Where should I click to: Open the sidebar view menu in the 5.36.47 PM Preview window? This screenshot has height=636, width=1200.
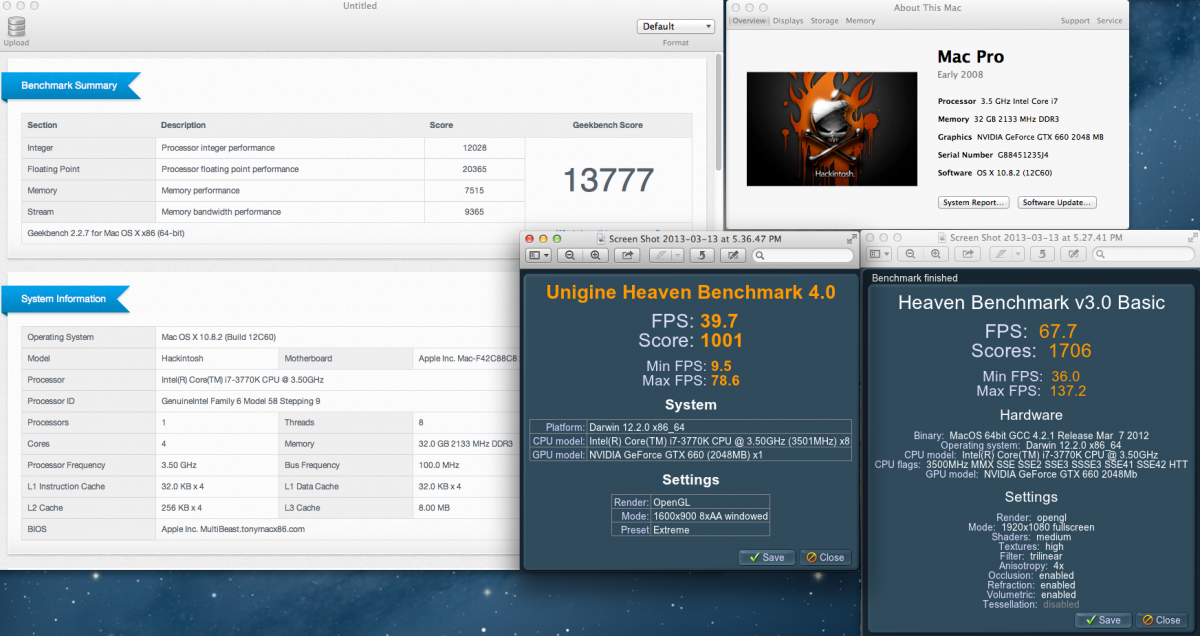click(539, 255)
